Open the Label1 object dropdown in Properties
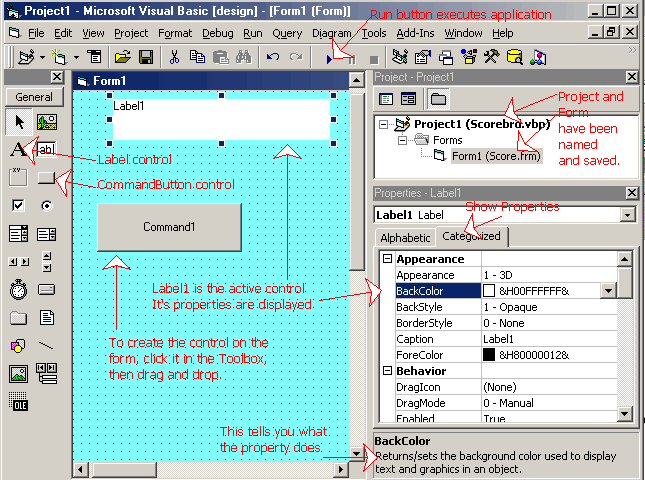Image resolution: width=645 pixels, height=480 pixels. [627, 215]
